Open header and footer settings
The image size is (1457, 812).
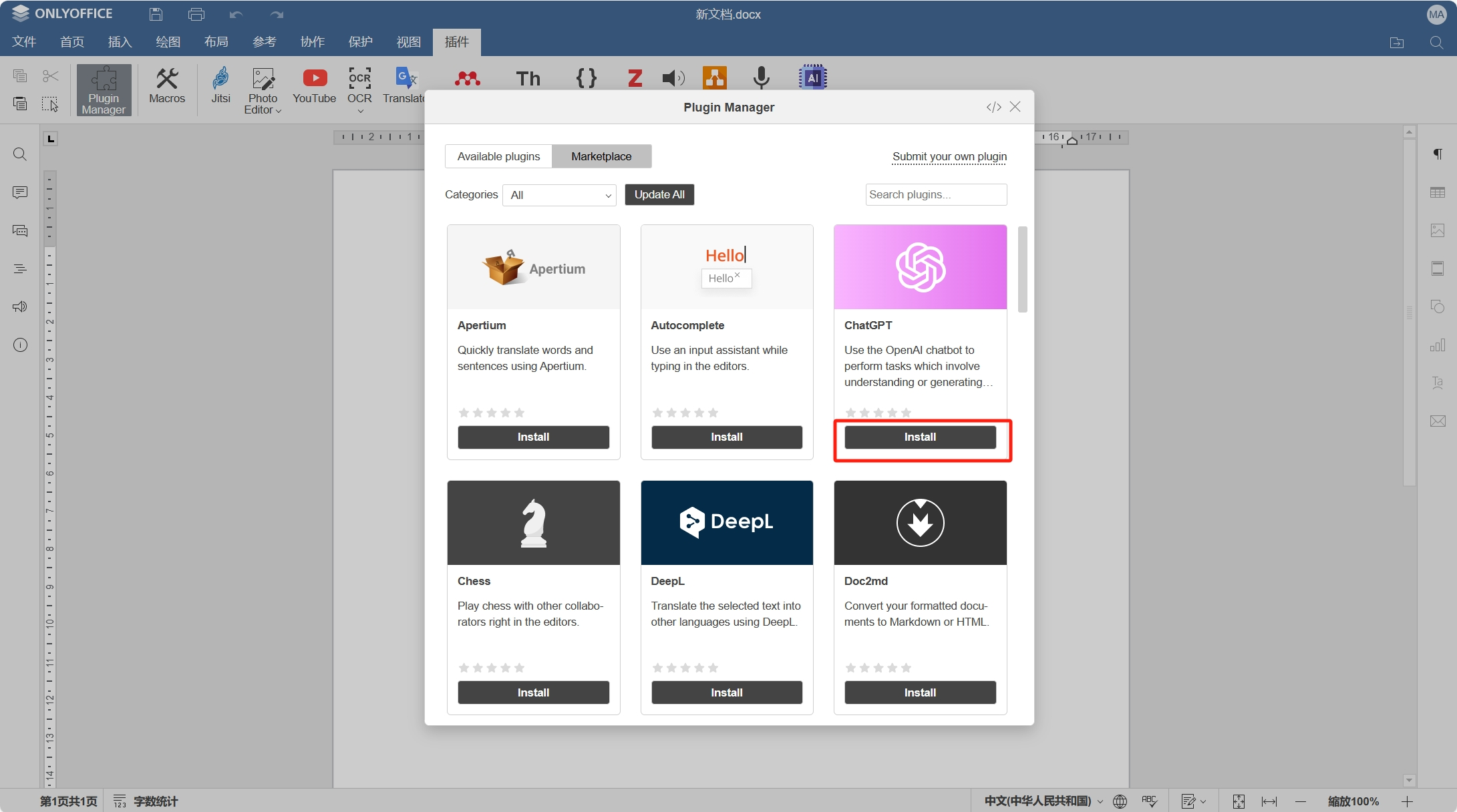coord(1438,268)
